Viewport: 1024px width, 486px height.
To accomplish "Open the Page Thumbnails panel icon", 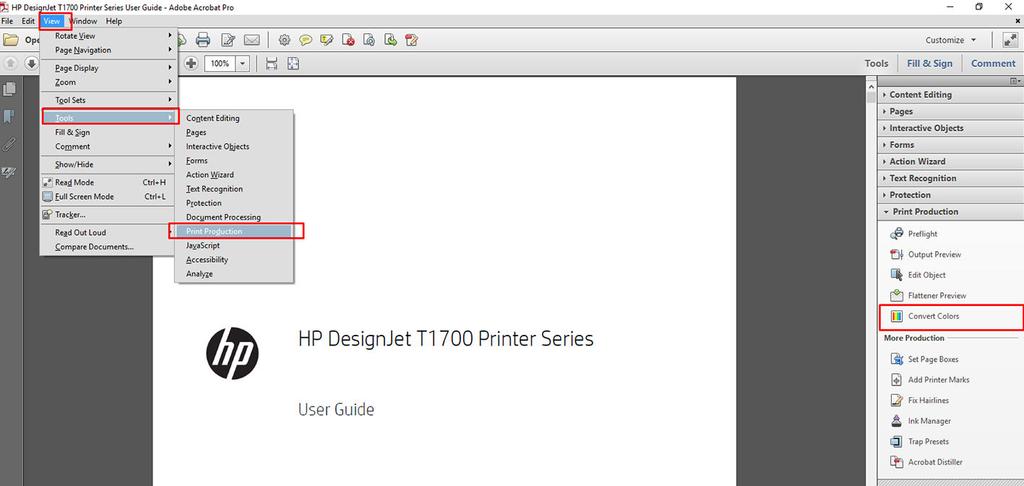I will 10,89.
